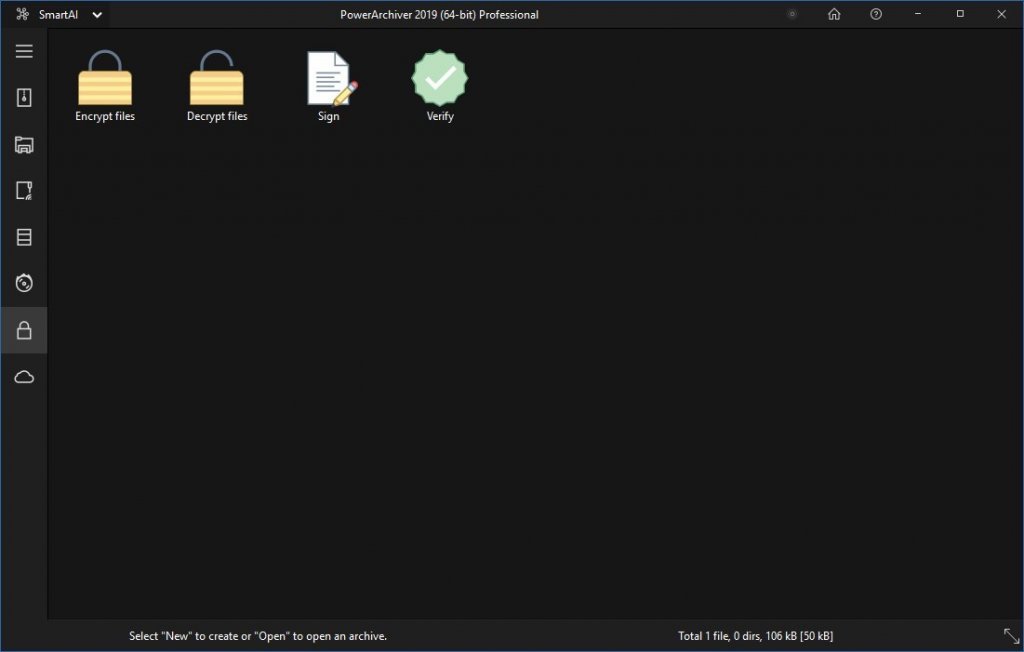Minimize the PowerArchiver window
The height and width of the screenshot is (652, 1024).
[x=918, y=14]
